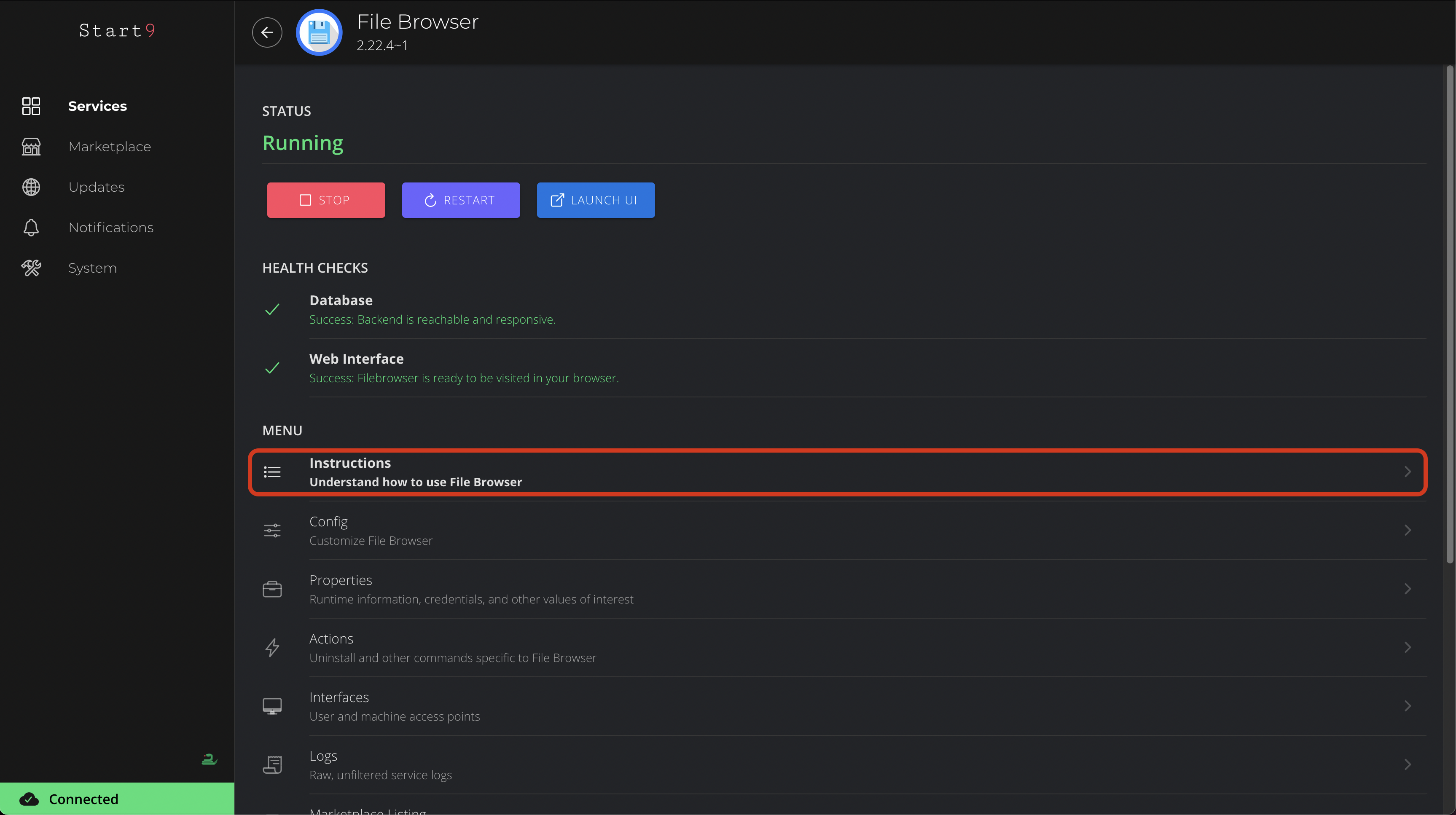Image resolution: width=1456 pixels, height=815 pixels.
Task: Click the Actions lightning bolt icon
Action: tap(272, 648)
